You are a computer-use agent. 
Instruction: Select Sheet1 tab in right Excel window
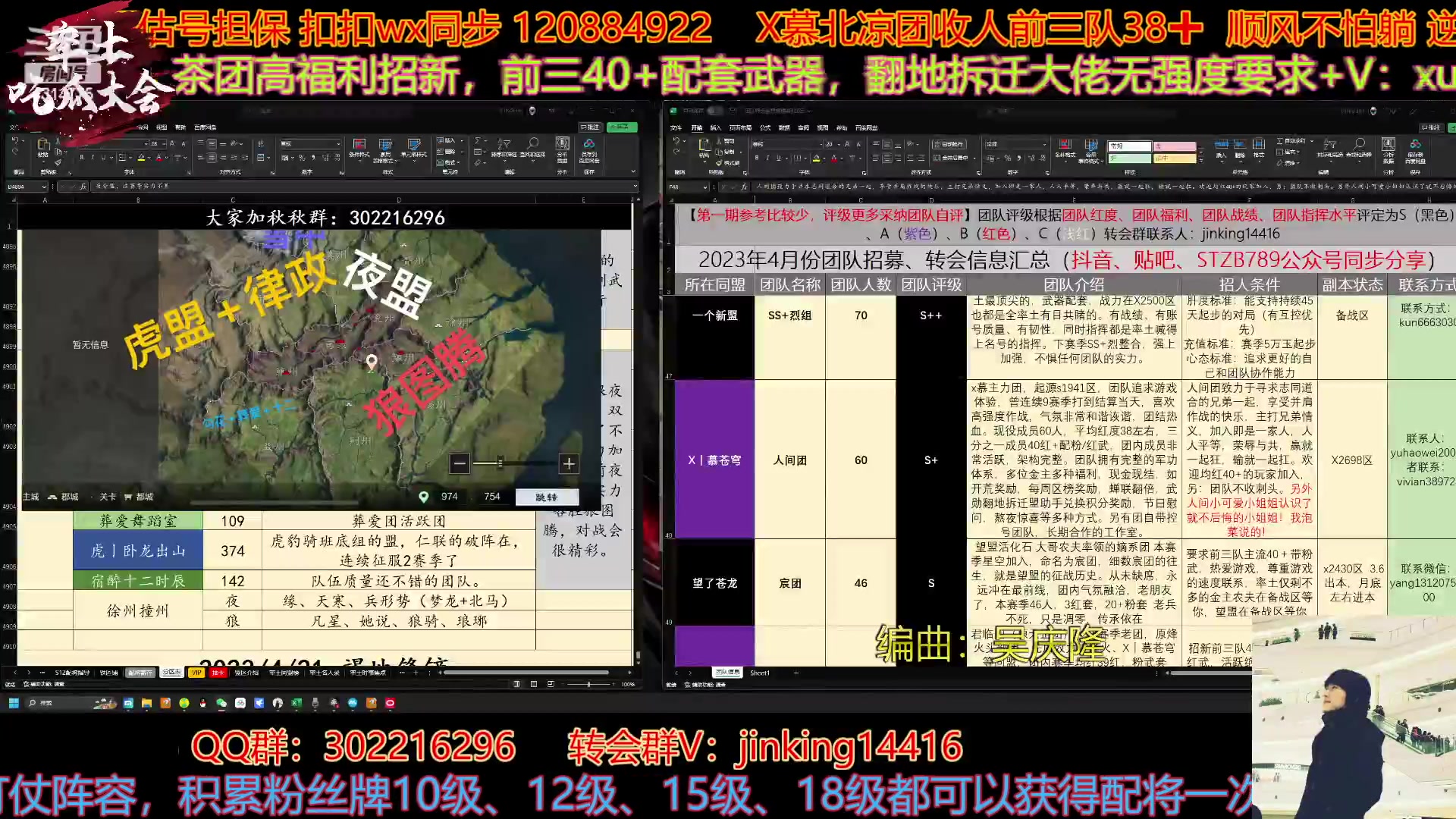[x=759, y=673]
